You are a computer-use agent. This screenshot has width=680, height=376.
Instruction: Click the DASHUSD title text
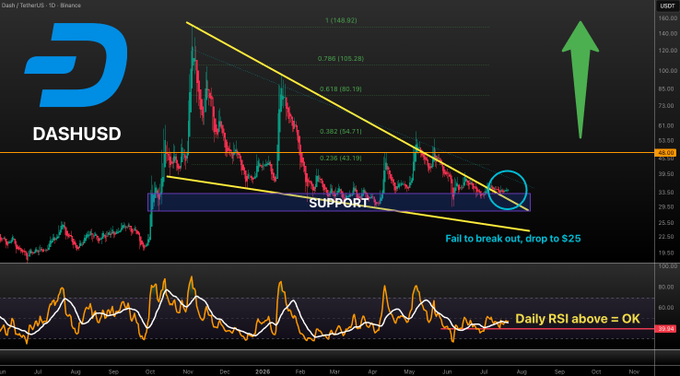(x=77, y=134)
